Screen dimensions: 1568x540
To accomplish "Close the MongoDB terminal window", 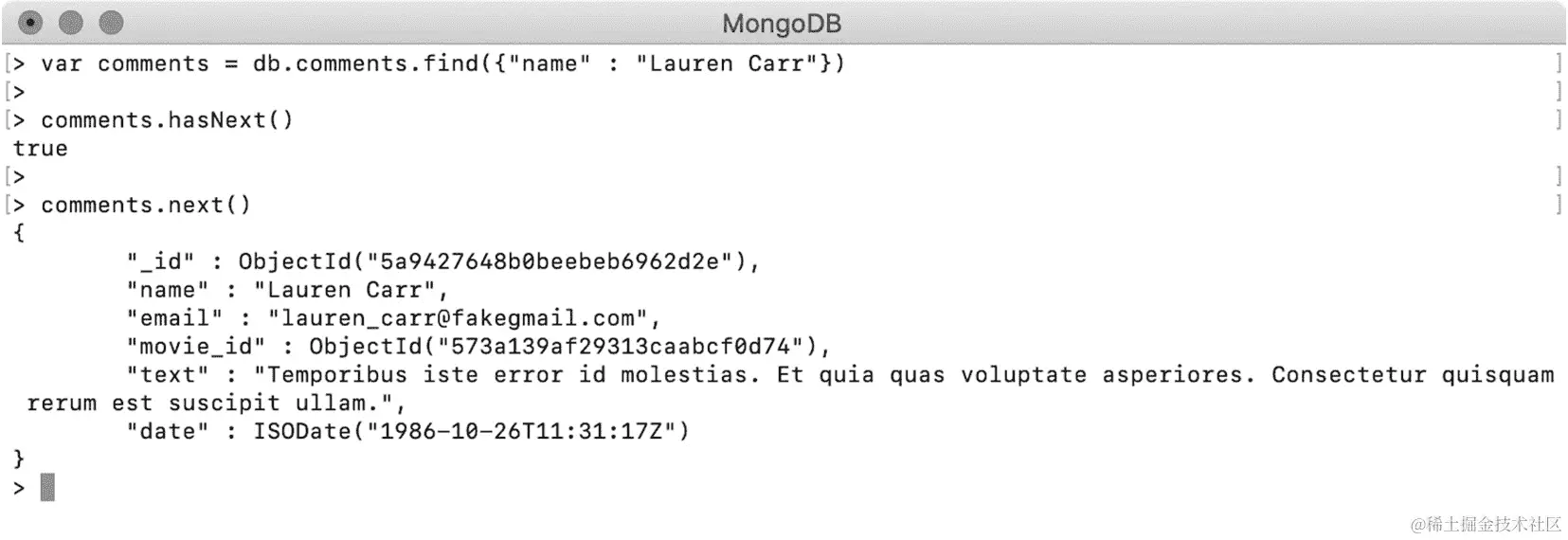I will (x=30, y=23).
